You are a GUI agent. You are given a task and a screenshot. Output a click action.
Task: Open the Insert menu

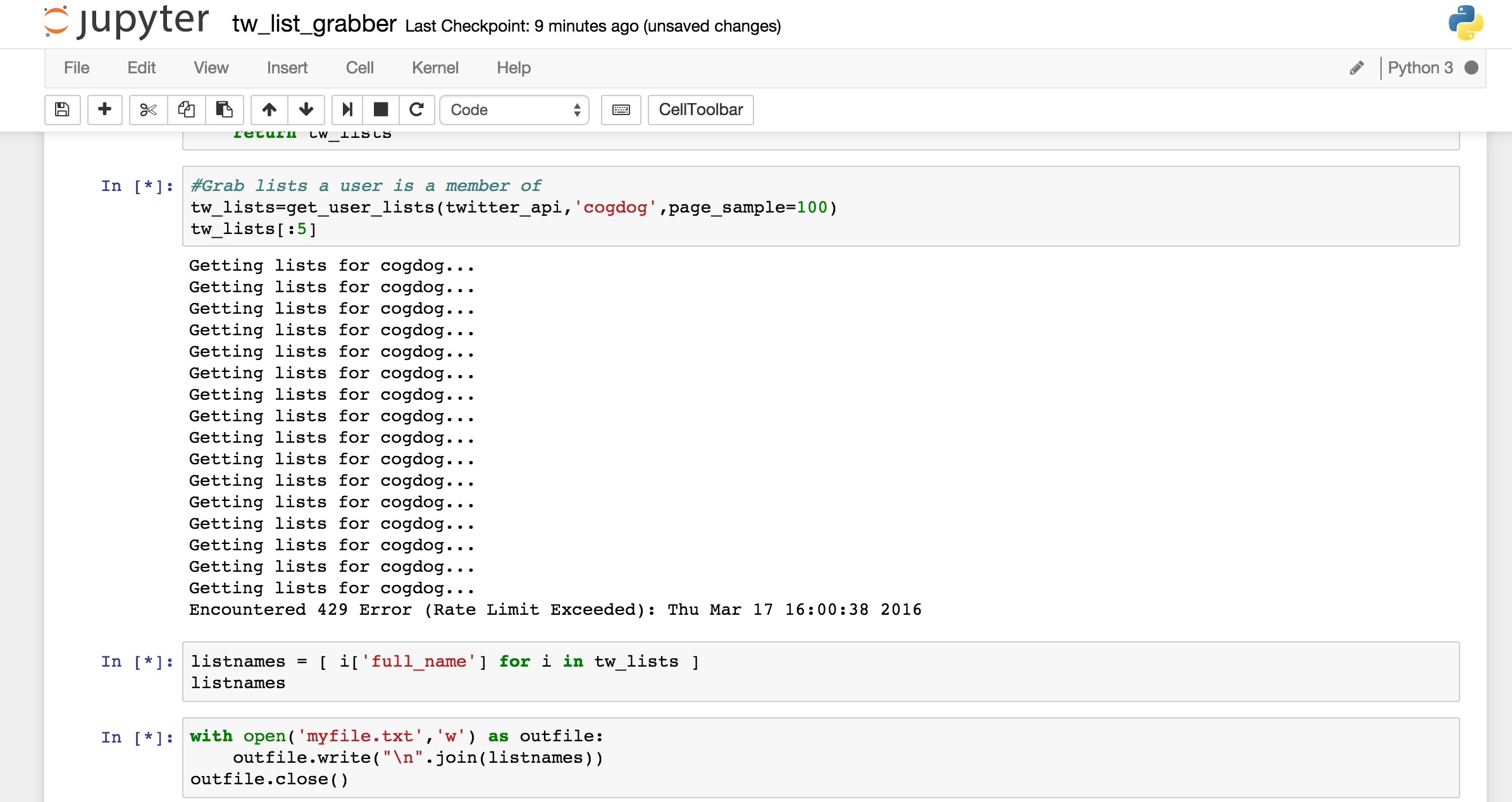pyautogui.click(x=287, y=68)
